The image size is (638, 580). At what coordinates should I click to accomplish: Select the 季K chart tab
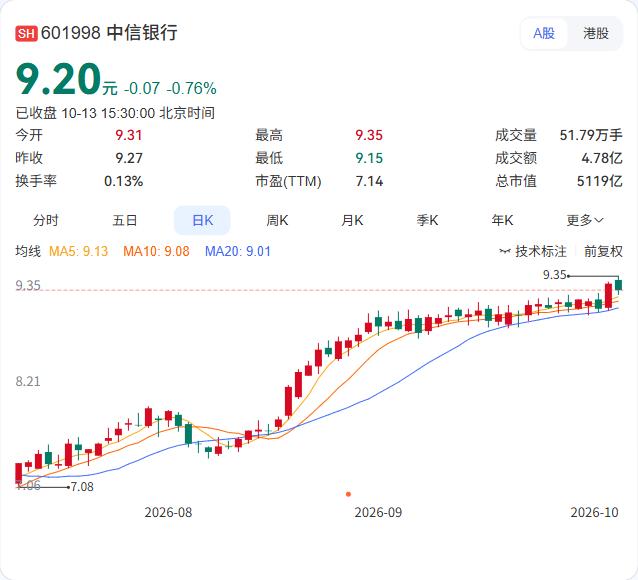pos(427,221)
